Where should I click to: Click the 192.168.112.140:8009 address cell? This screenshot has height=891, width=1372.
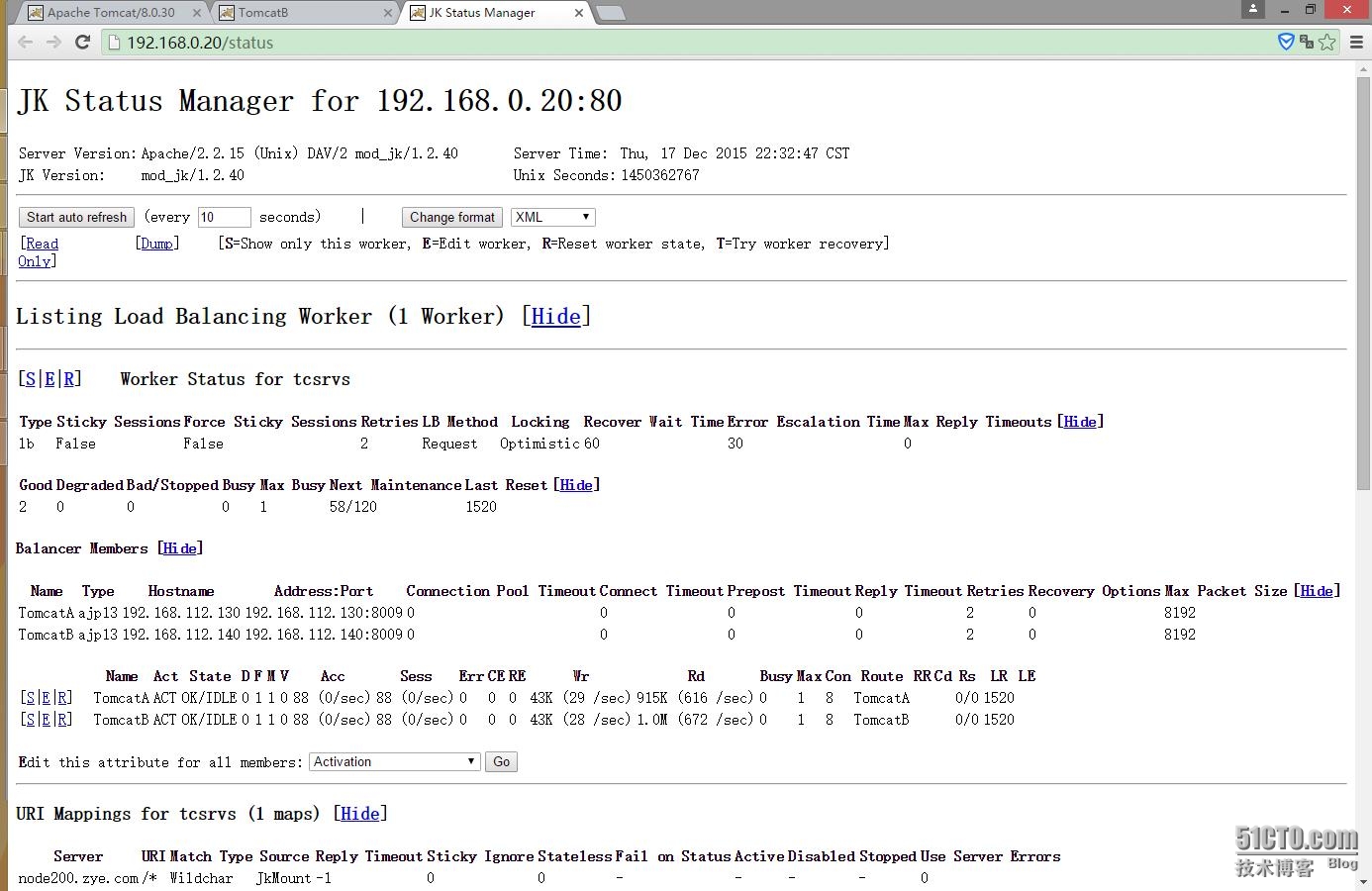coord(324,635)
